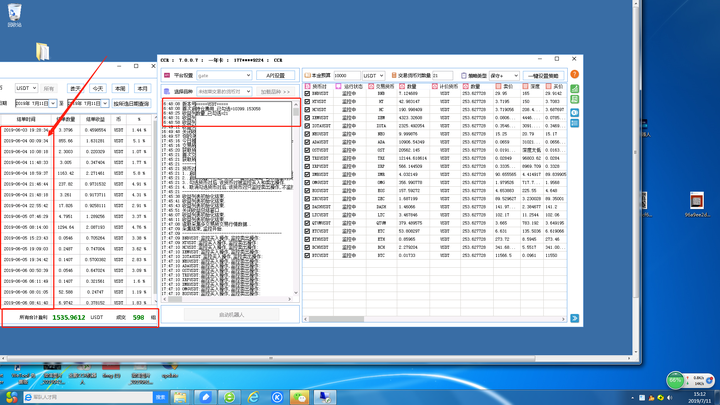Click the 加载品种 >> button
This screenshot has width=720, height=405.
[x=275, y=91]
